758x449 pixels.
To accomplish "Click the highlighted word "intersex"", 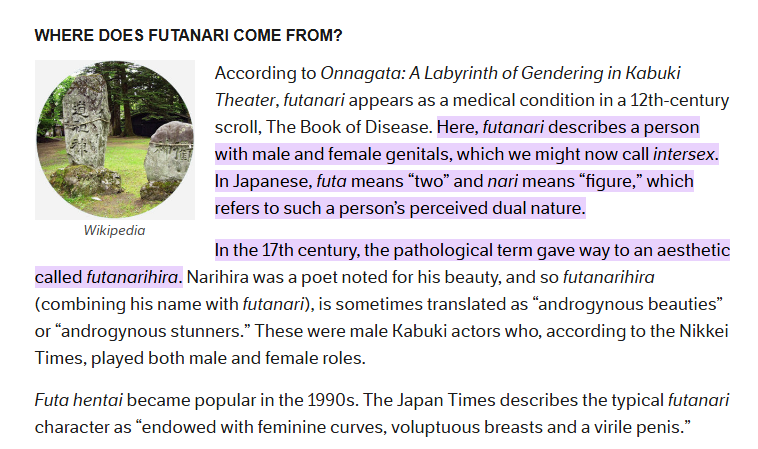I will coord(684,154).
